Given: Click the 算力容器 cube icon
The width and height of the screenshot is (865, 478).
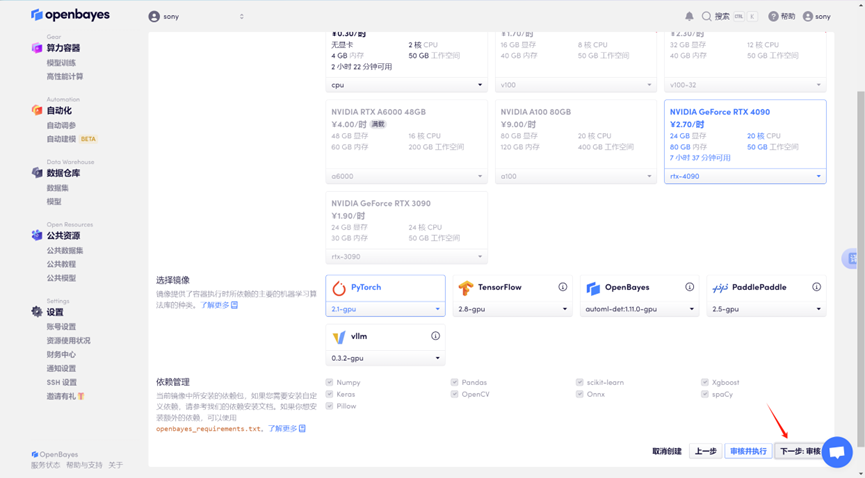Looking at the screenshot, I should click(37, 48).
